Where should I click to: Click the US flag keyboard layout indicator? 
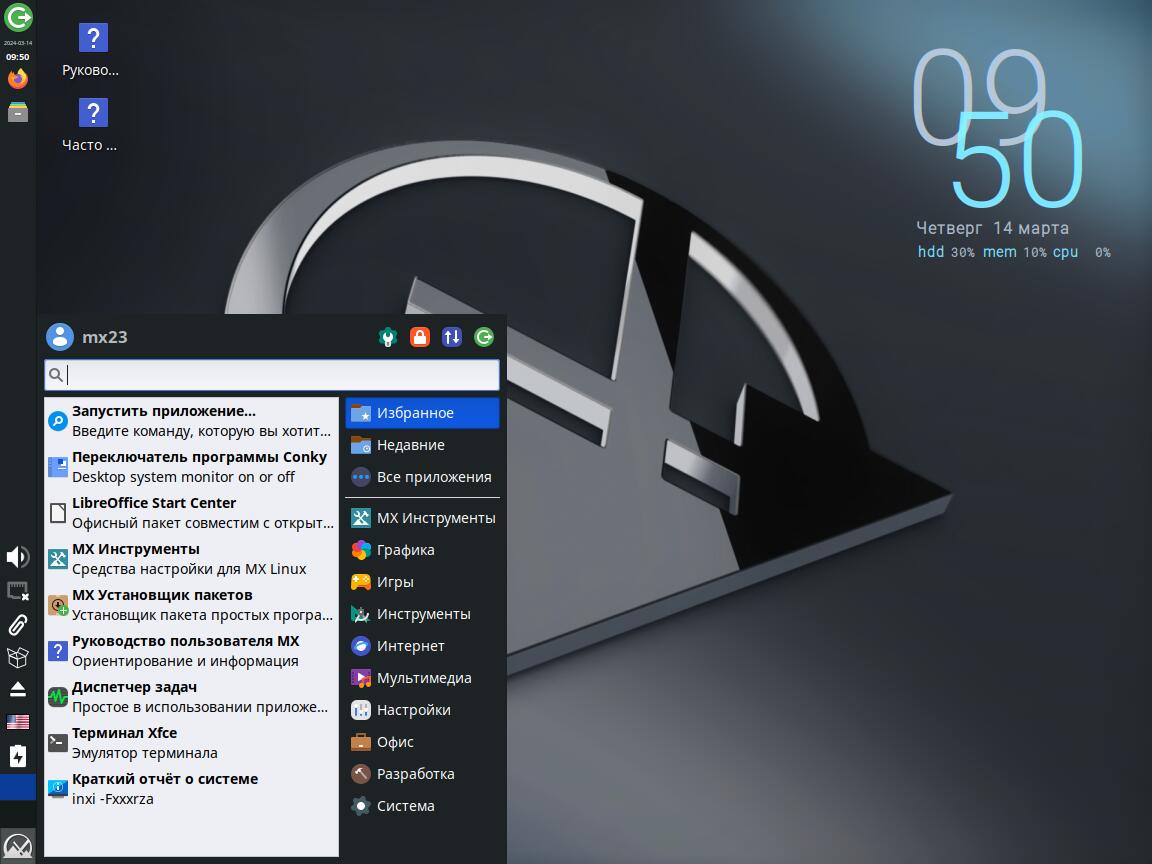[x=18, y=722]
